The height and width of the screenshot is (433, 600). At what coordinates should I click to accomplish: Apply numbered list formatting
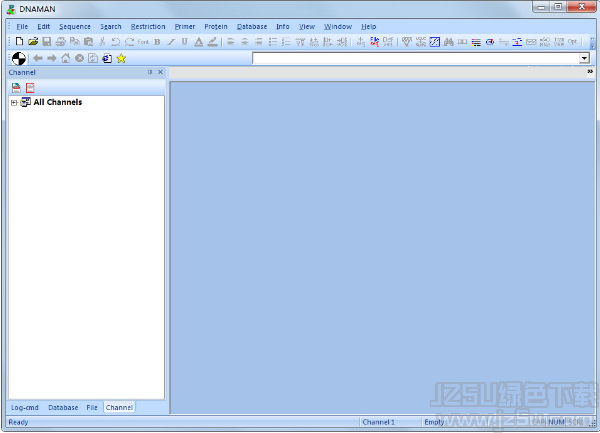[x=286, y=42]
